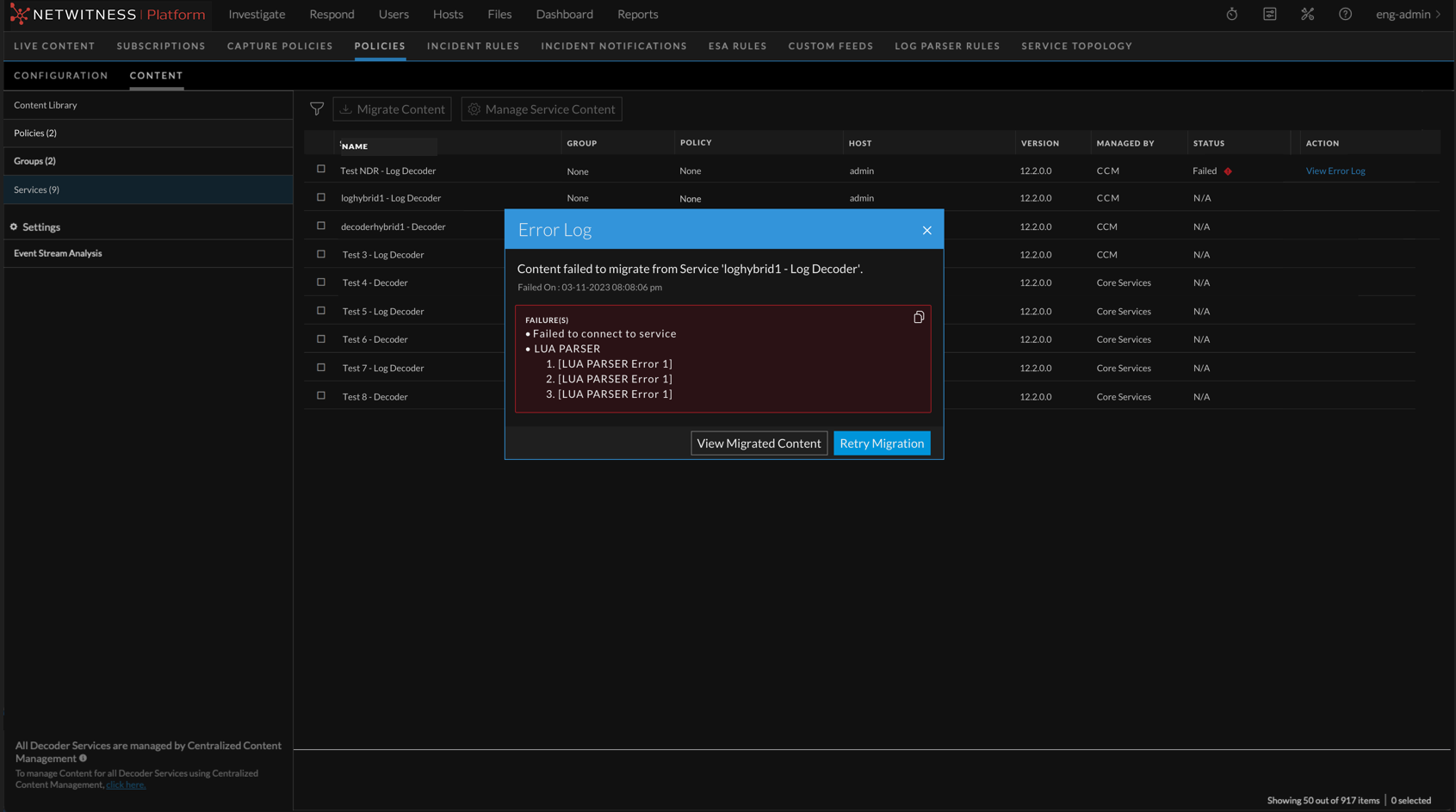Open the notifications list icon in header
The image size is (1456, 812).
pos(1270,15)
